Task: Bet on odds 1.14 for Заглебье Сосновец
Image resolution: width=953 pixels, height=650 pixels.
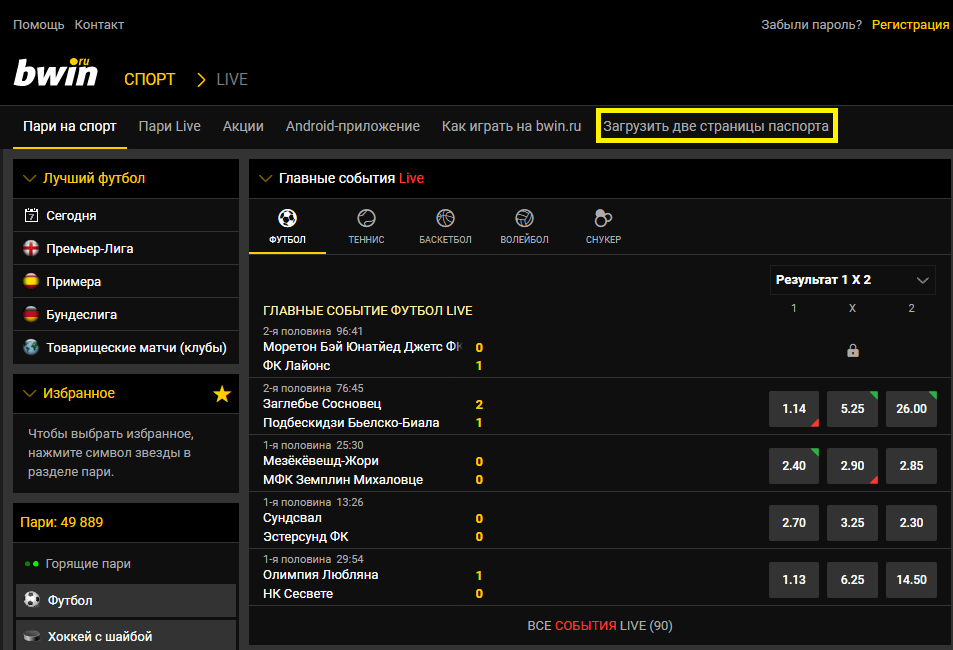Action: pyautogui.click(x=794, y=409)
